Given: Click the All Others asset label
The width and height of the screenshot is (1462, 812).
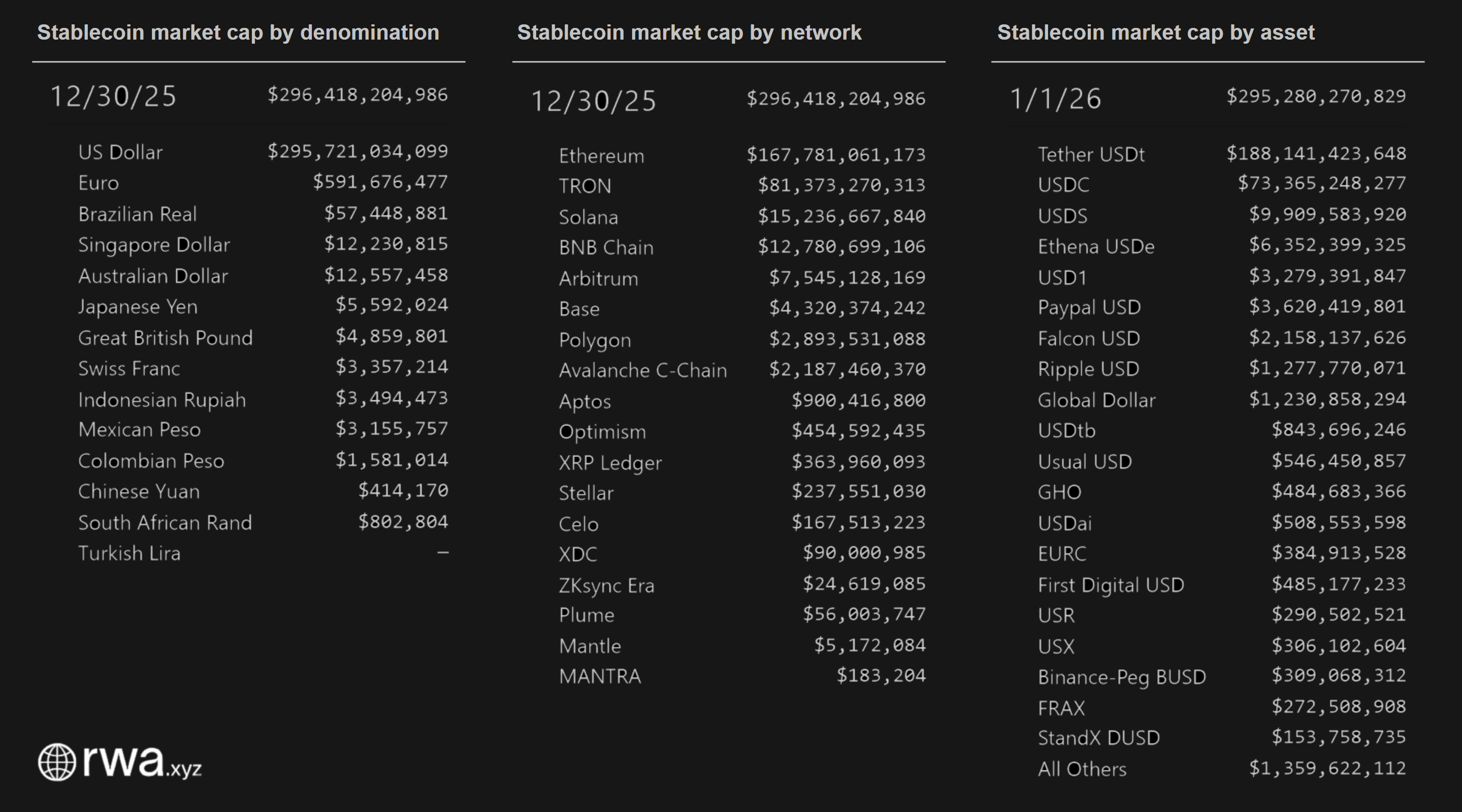Looking at the screenshot, I should (x=1081, y=769).
